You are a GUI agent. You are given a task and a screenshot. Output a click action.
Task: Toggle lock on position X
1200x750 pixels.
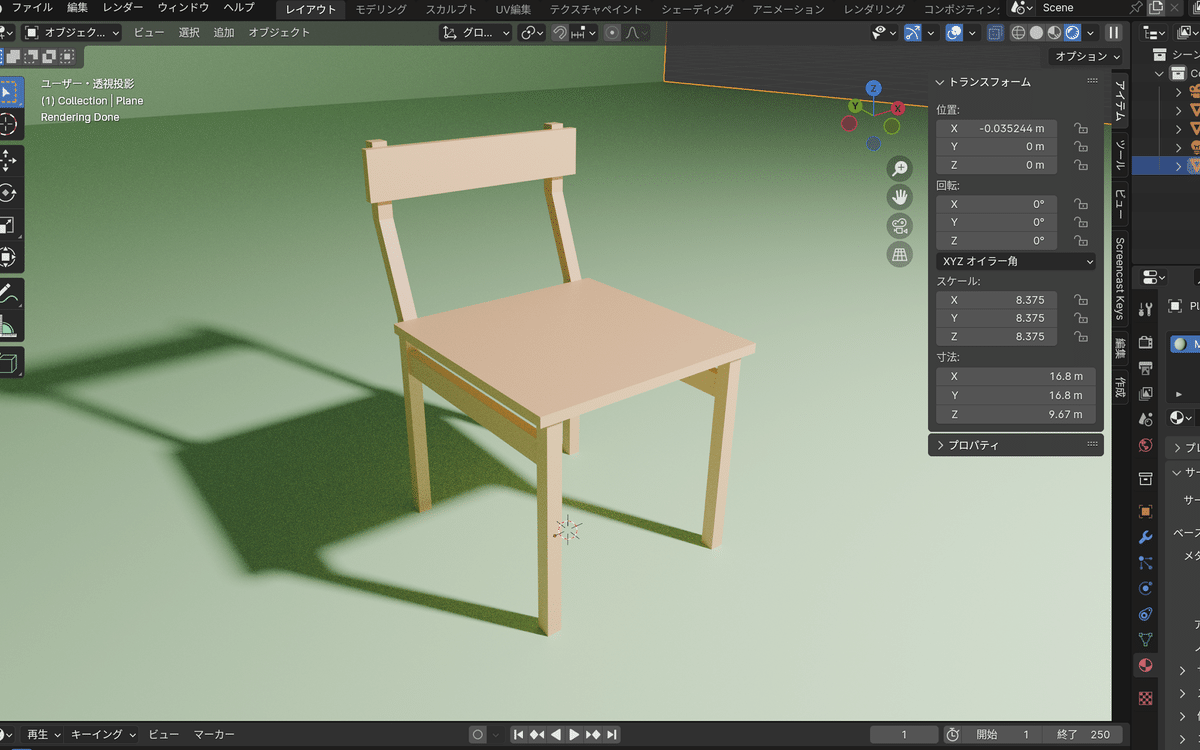coord(1081,128)
